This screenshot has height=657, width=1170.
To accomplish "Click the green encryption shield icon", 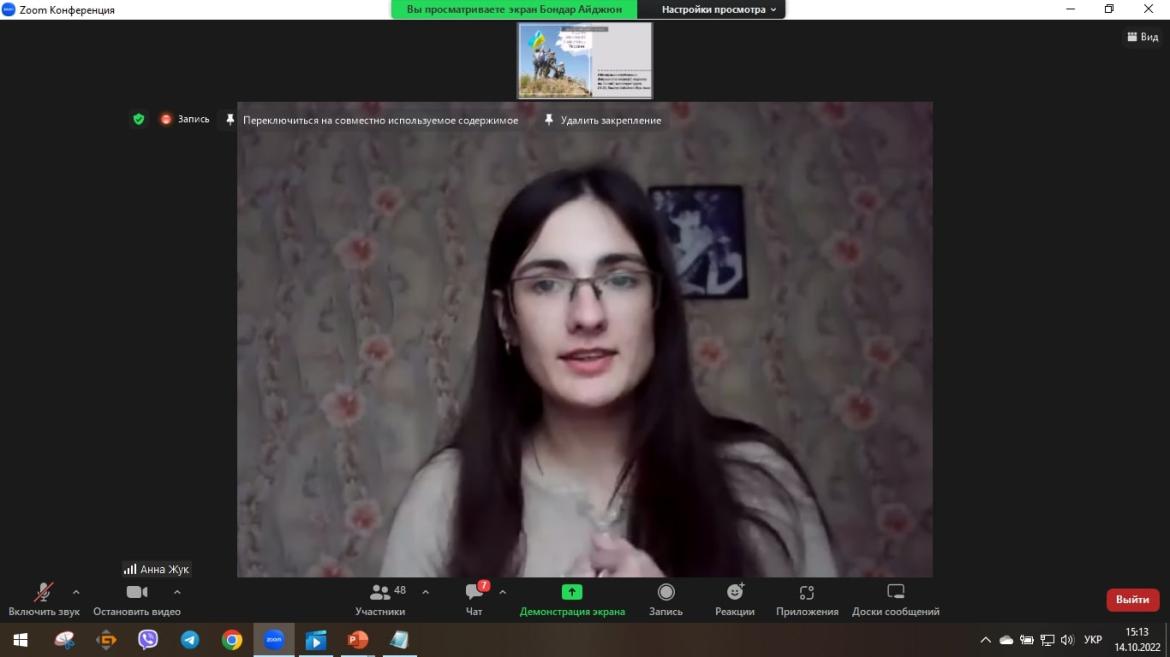I will (x=139, y=119).
